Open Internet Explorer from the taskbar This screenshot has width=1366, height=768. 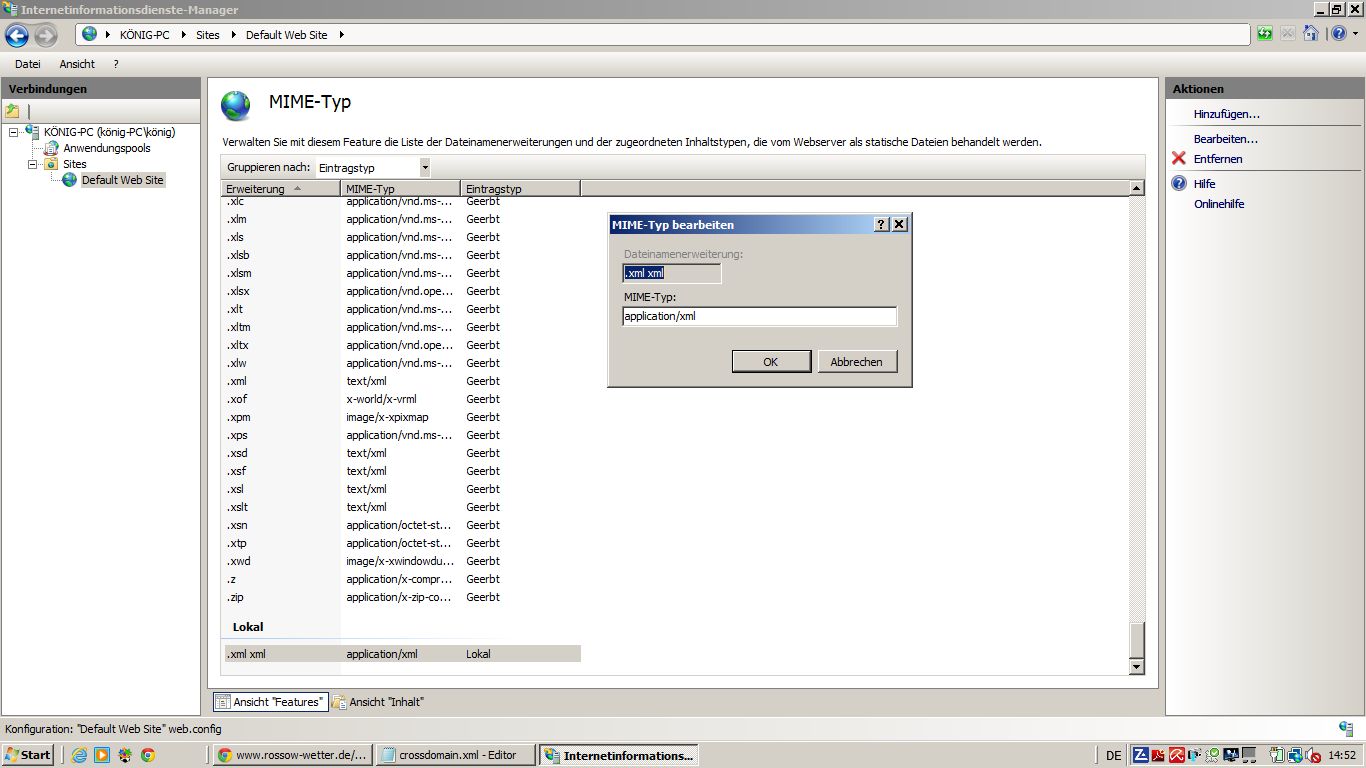pyautogui.click(x=80, y=755)
